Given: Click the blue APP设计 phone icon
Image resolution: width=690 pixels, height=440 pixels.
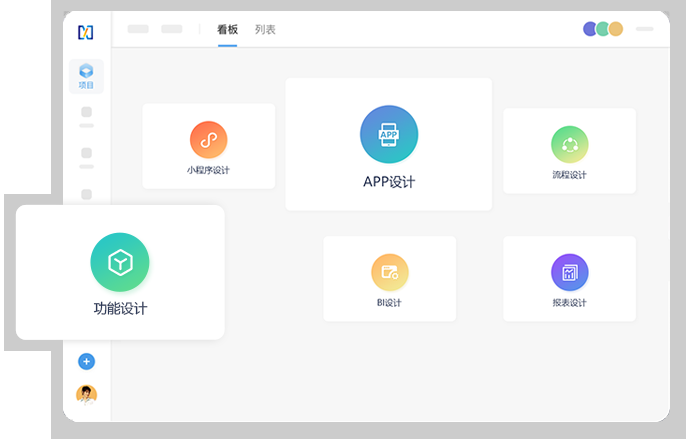Looking at the screenshot, I should pyautogui.click(x=389, y=134).
